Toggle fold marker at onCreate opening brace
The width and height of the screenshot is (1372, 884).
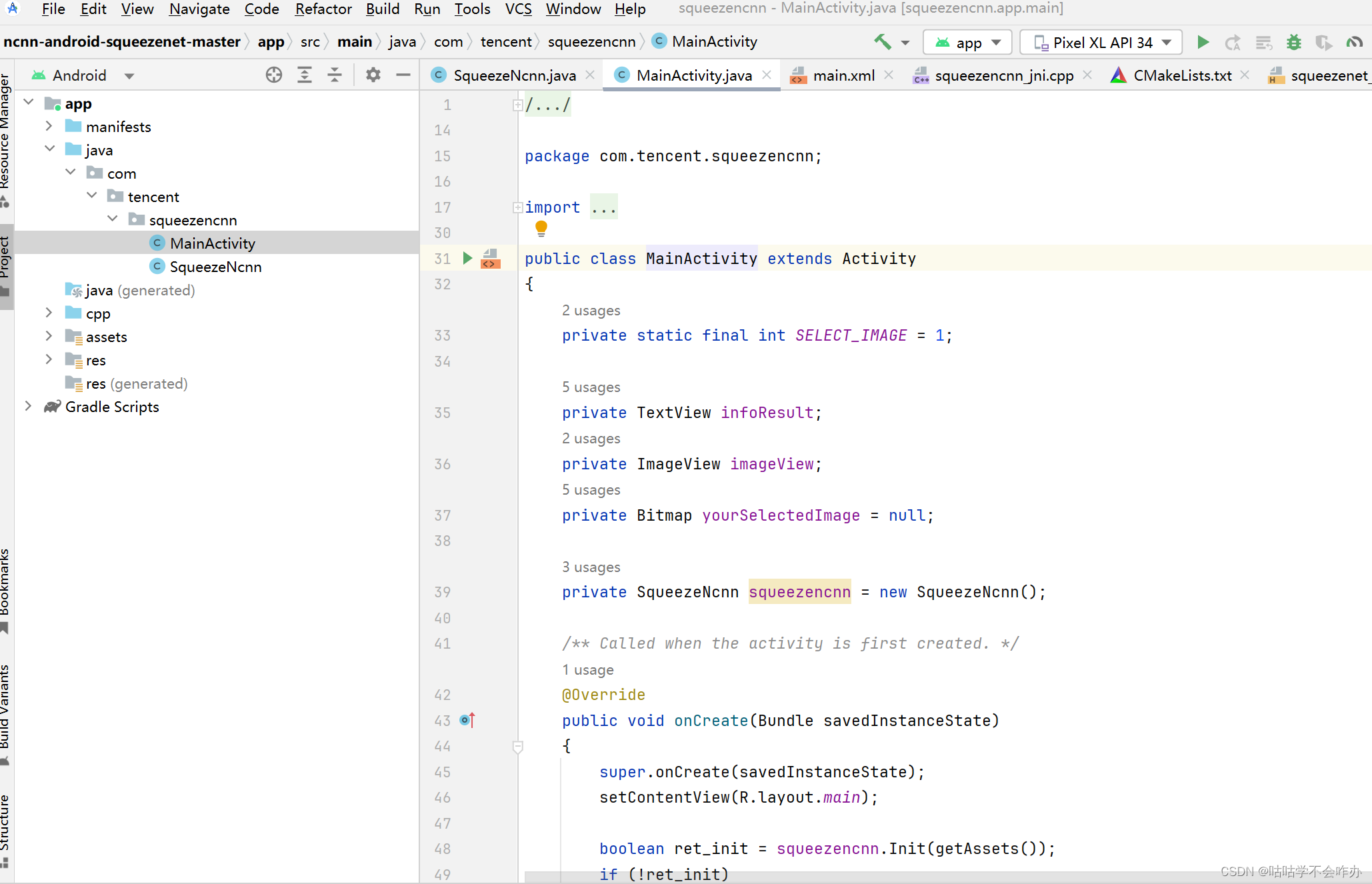click(x=517, y=746)
